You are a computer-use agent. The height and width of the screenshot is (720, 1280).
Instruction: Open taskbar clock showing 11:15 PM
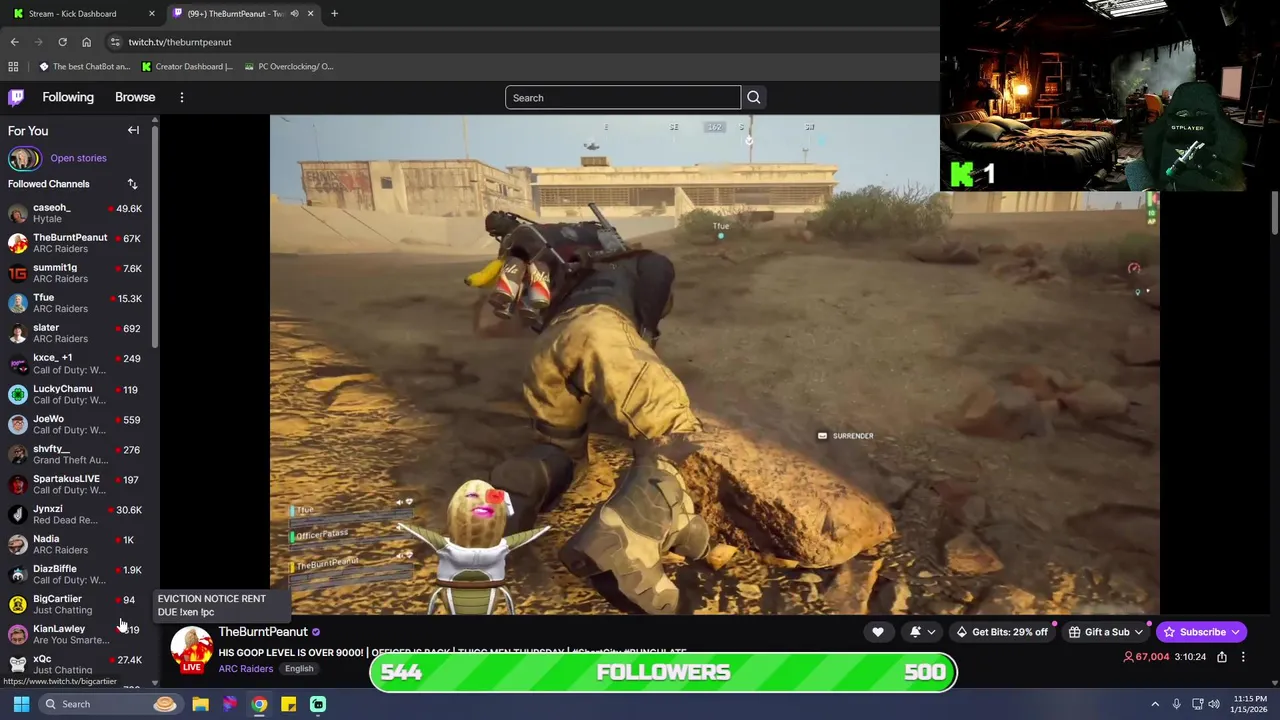[1250, 704]
